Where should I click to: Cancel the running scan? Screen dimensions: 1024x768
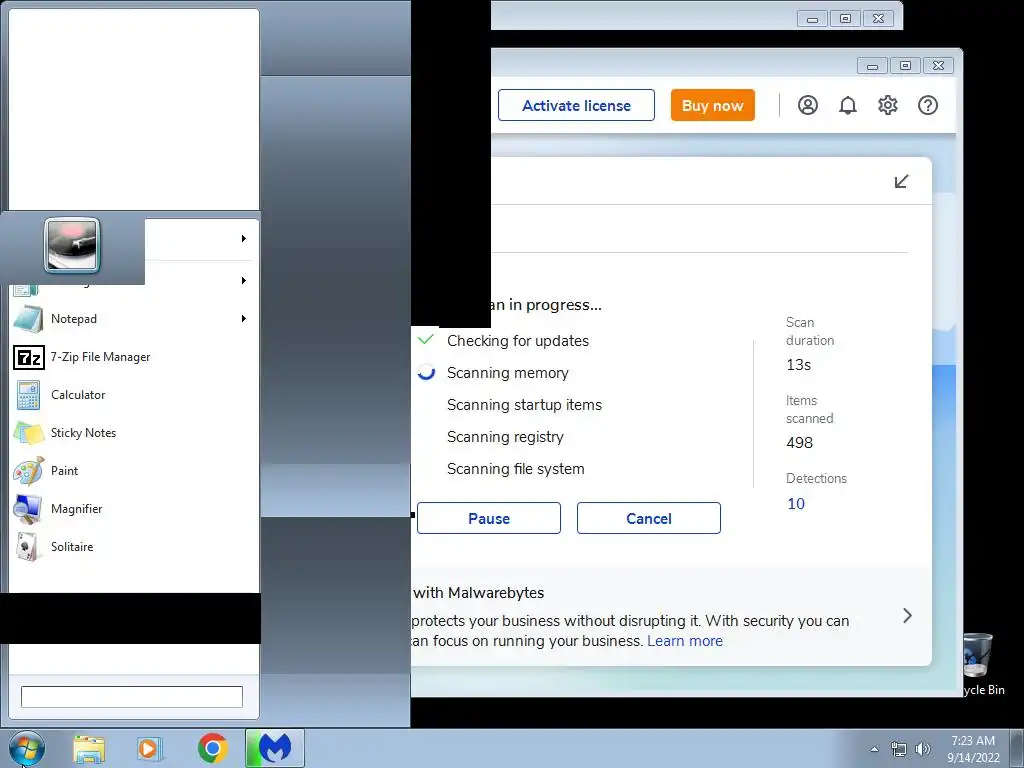pos(648,518)
